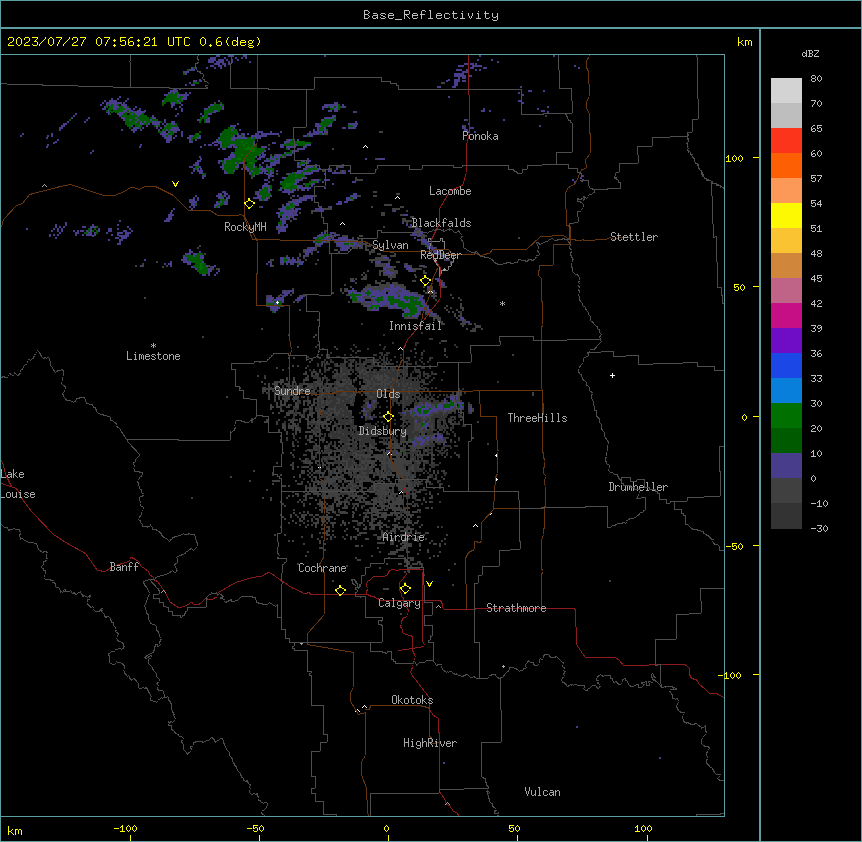This screenshot has width=862, height=842.
Task: Click the Lacombe city label
Action: (450, 191)
